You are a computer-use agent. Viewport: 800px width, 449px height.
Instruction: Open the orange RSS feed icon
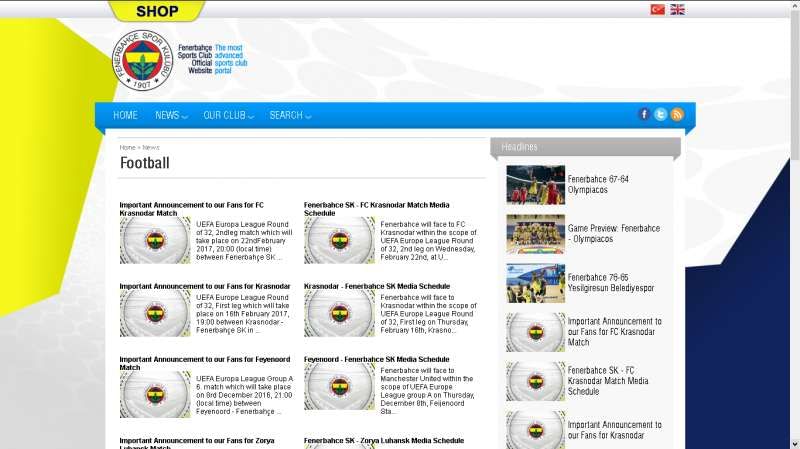click(x=677, y=114)
